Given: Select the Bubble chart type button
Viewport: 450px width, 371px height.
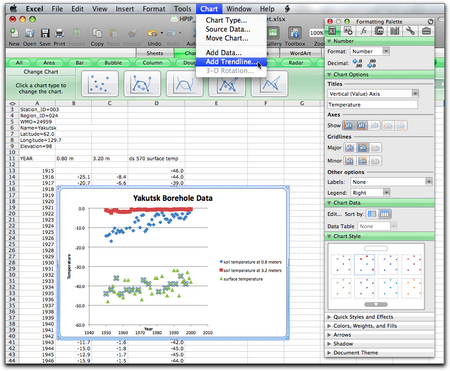Looking at the screenshot, I should [x=113, y=63].
